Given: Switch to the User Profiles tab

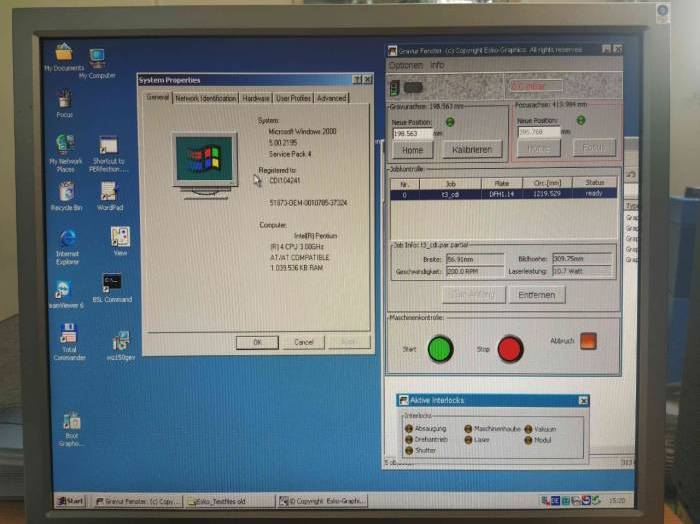Looking at the screenshot, I should (293, 98).
